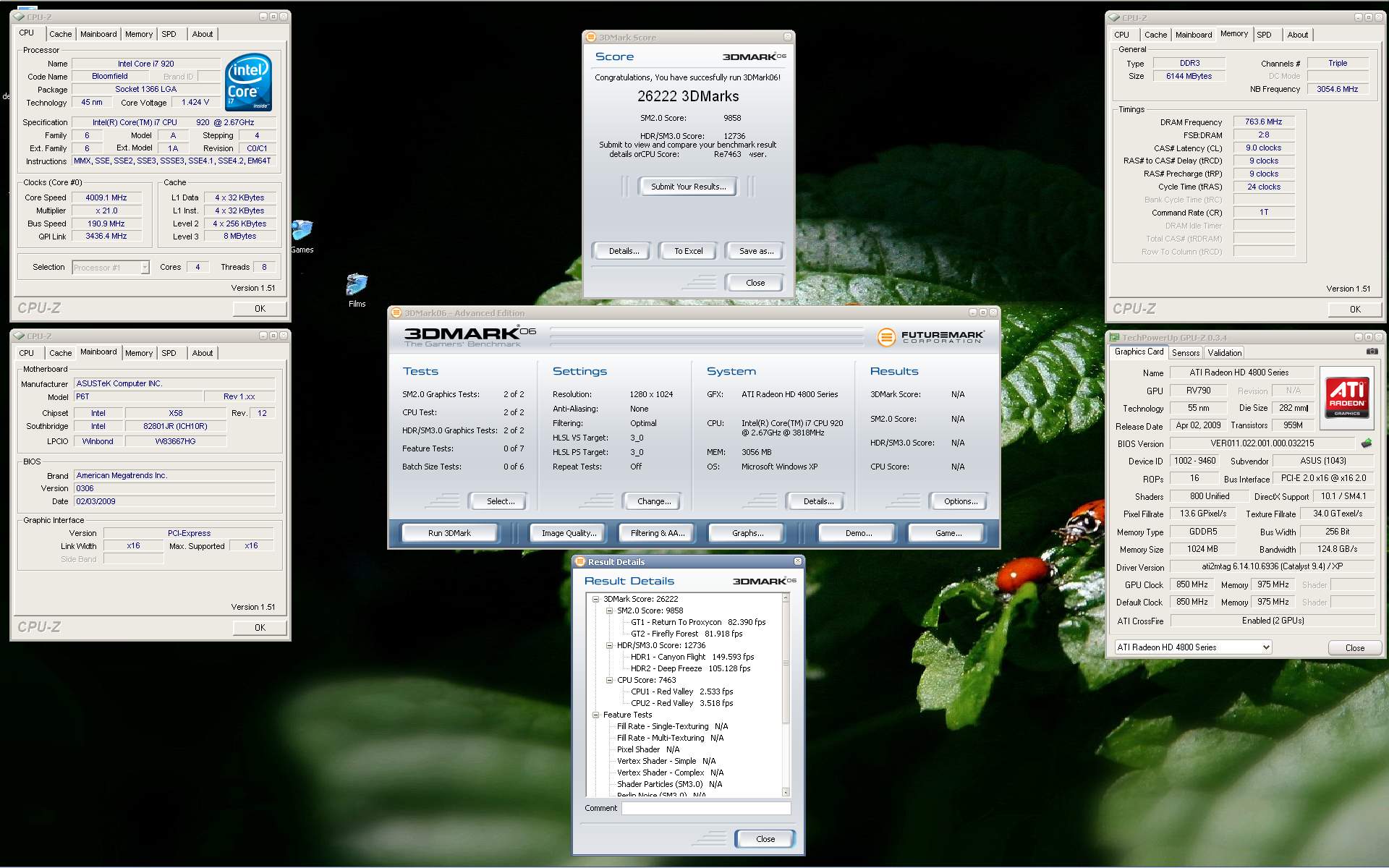Select Mainboard tab in top-right CPU-Z window

pos(1193,35)
